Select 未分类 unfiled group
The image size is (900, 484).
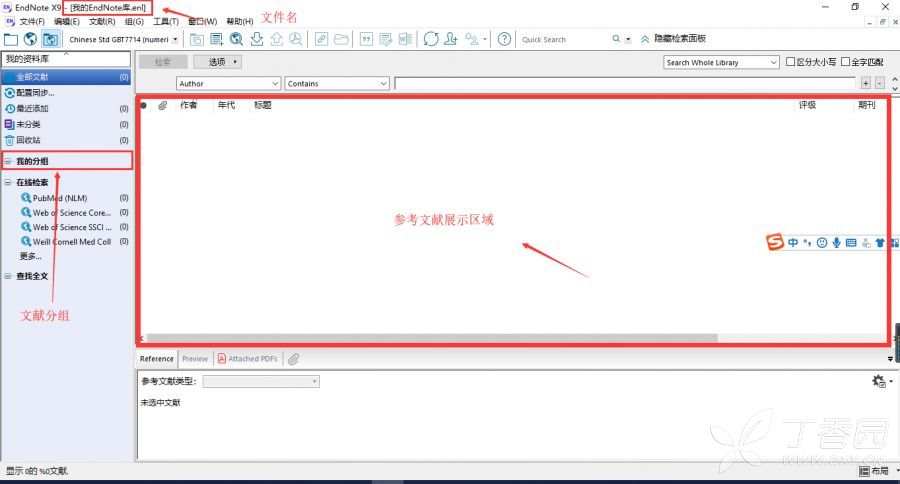[x=67, y=124]
